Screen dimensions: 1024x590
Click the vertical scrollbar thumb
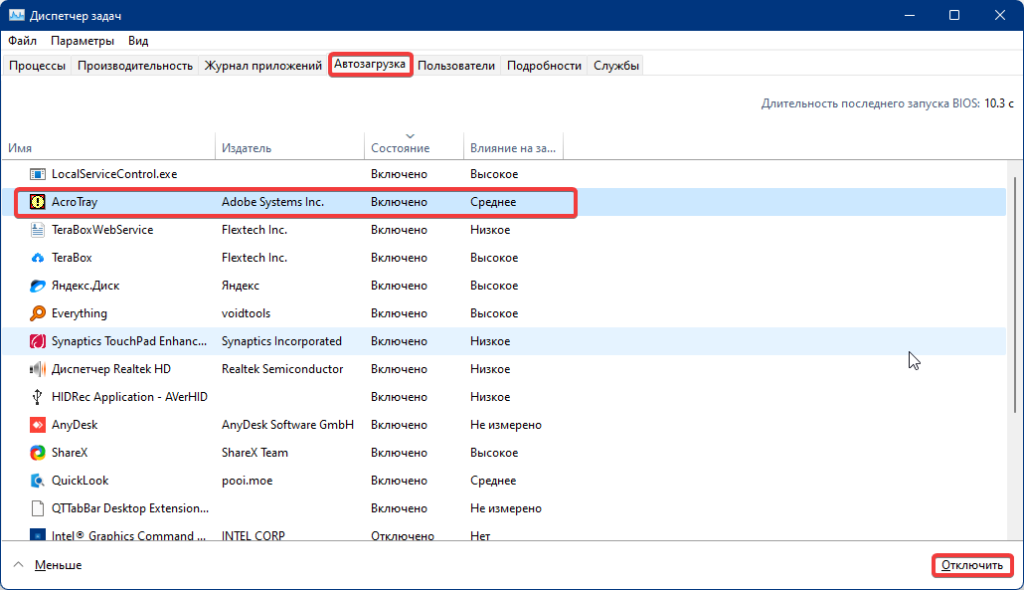click(1014, 294)
